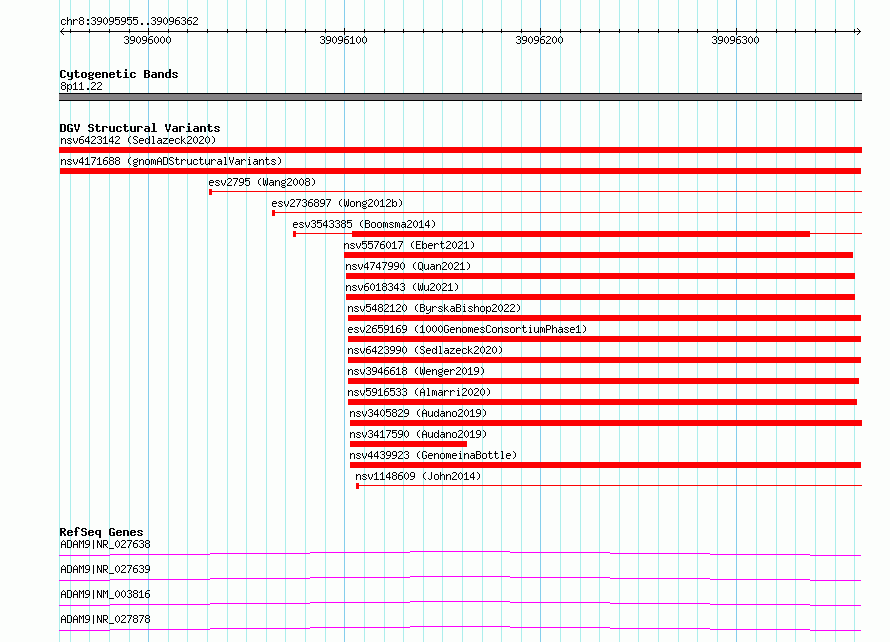Click the red bar under nsv4439923

(605, 465)
